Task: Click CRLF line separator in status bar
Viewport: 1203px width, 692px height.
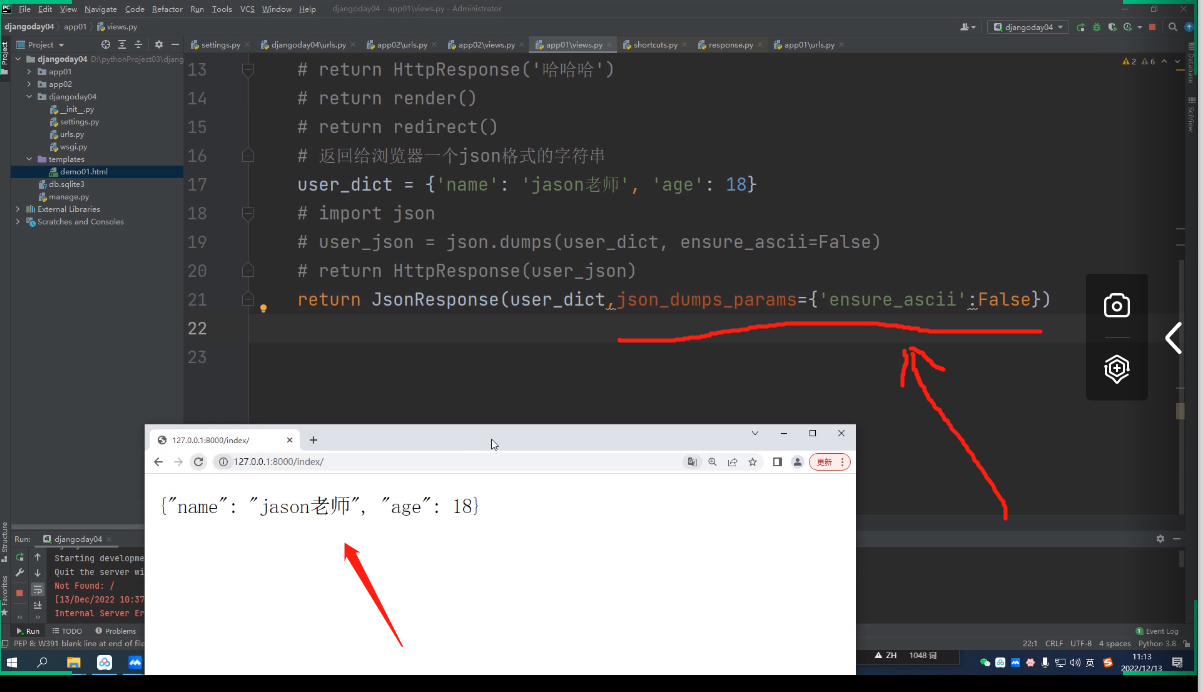Action: pos(1053,643)
